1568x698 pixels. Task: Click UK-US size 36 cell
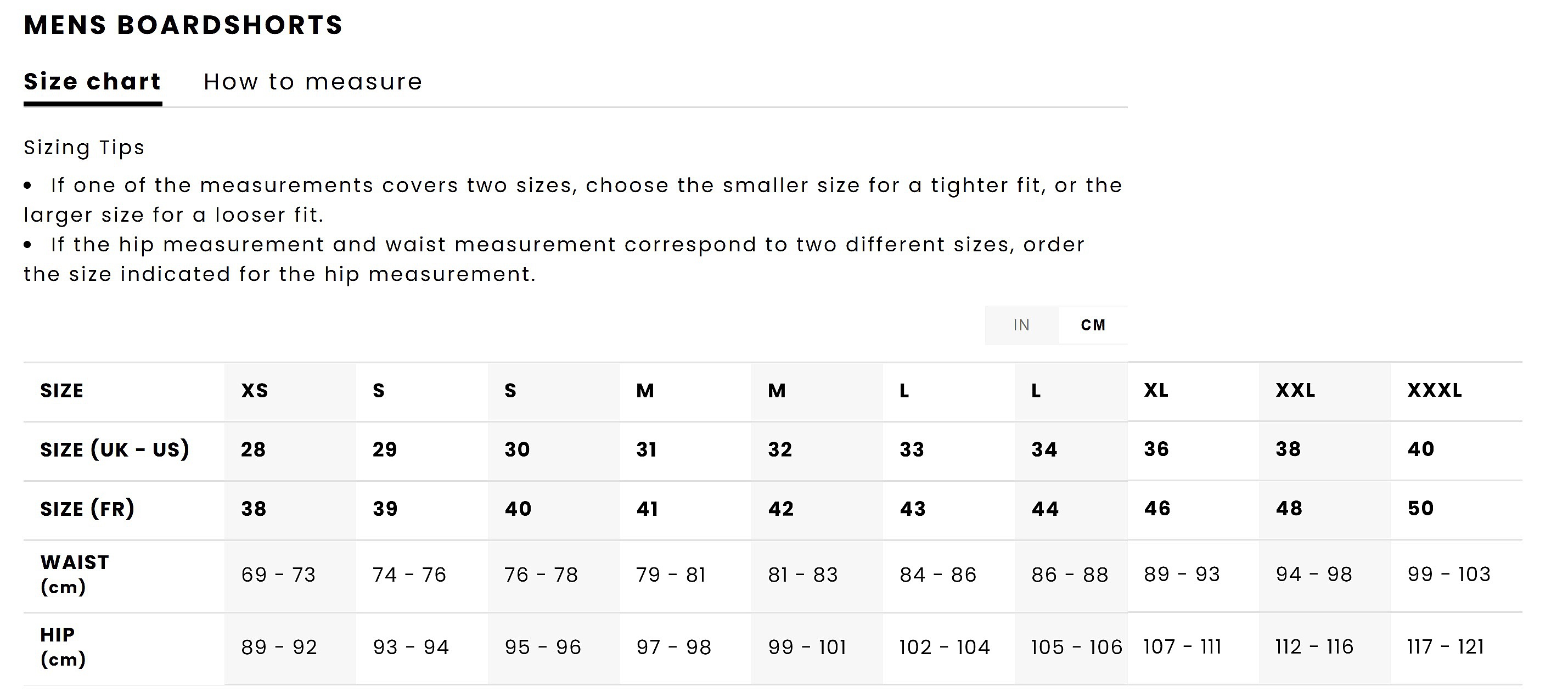1156,449
